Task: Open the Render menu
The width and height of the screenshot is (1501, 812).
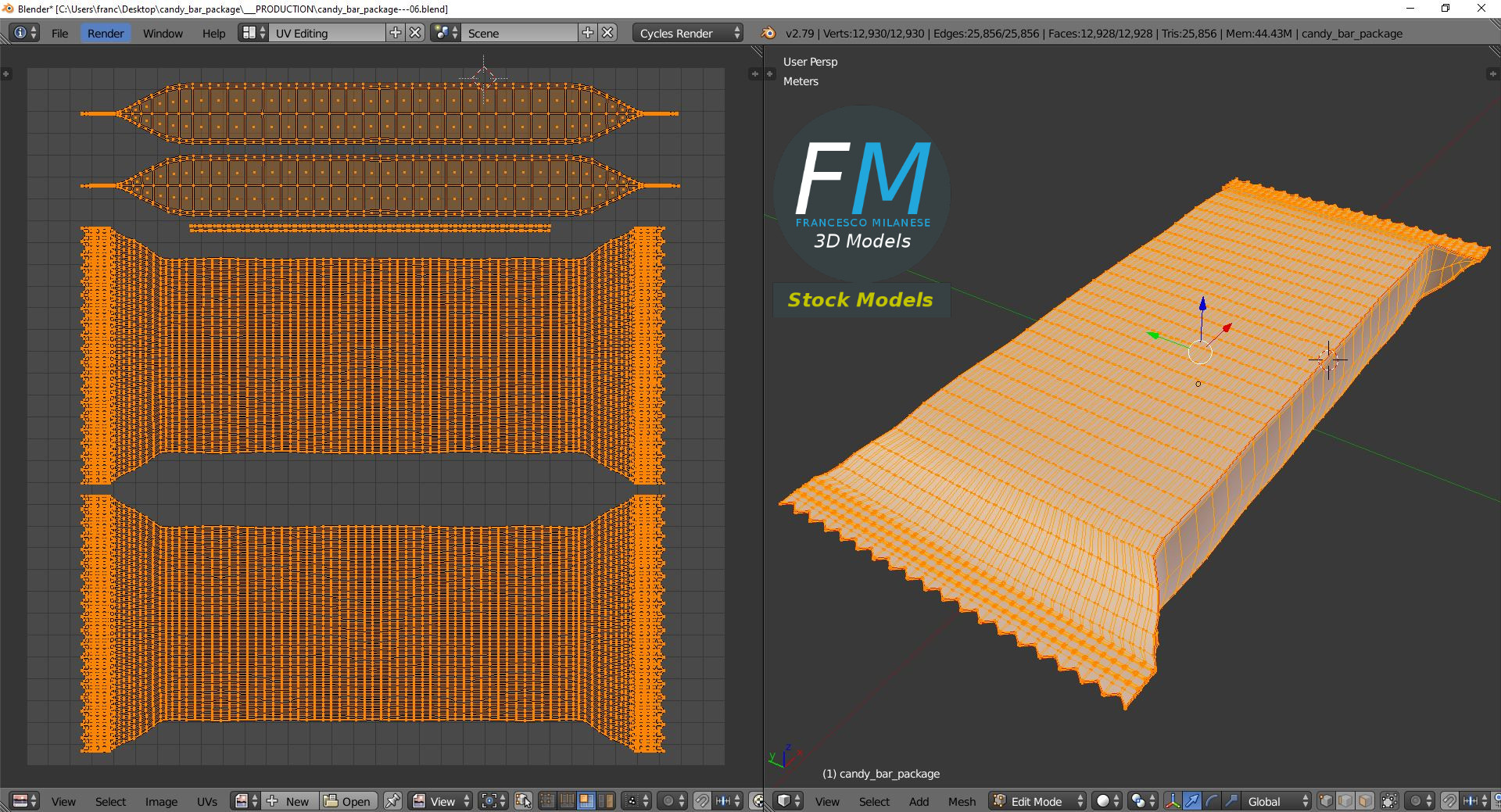Action: [106, 33]
